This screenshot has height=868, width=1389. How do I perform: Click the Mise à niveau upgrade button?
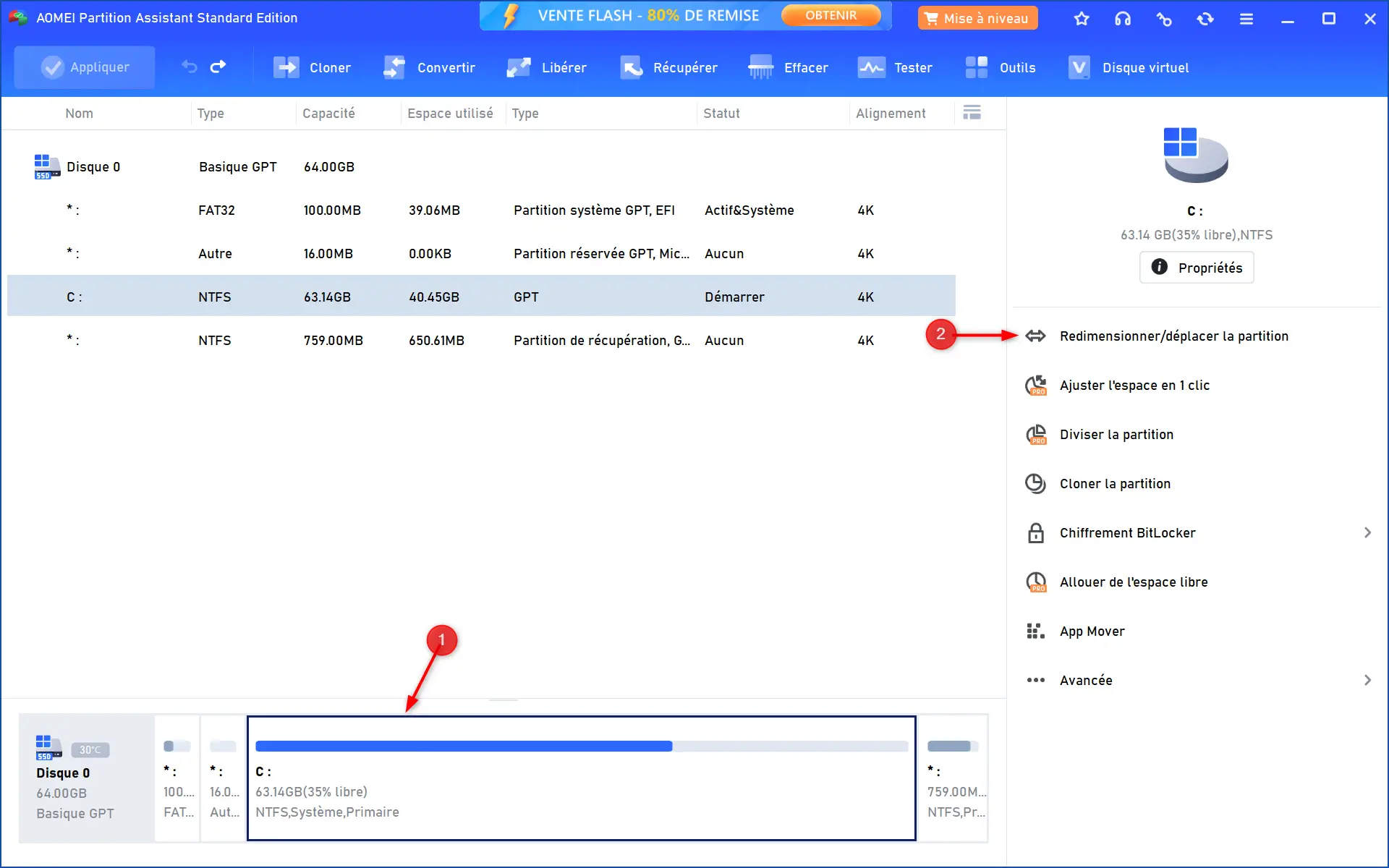pyautogui.click(x=977, y=18)
